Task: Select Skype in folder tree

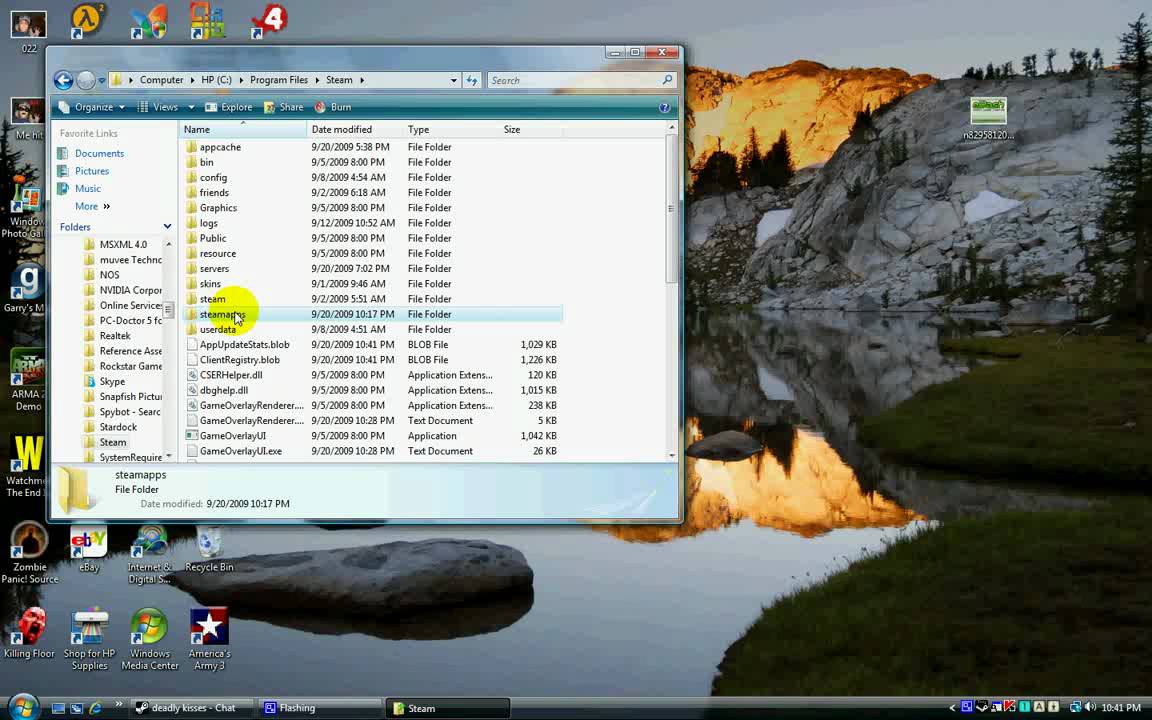Action: pos(112,381)
